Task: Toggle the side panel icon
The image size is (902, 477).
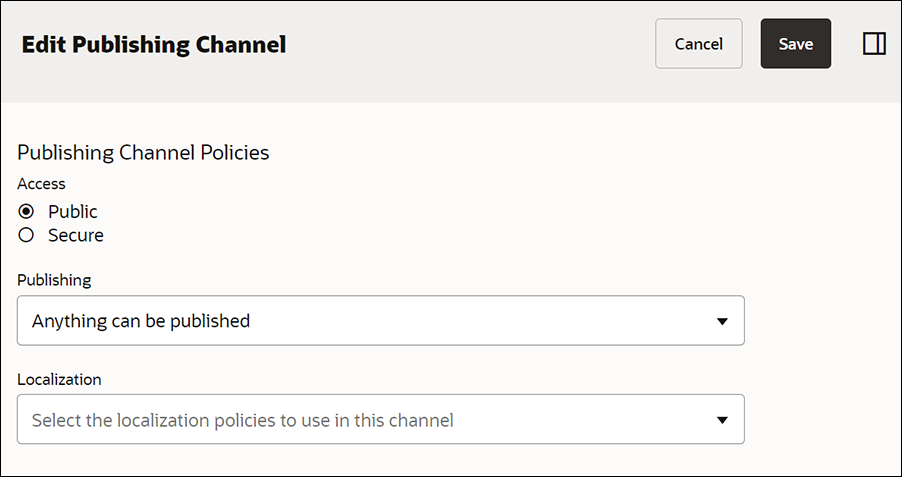Action: pyautogui.click(x=874, y=44)
